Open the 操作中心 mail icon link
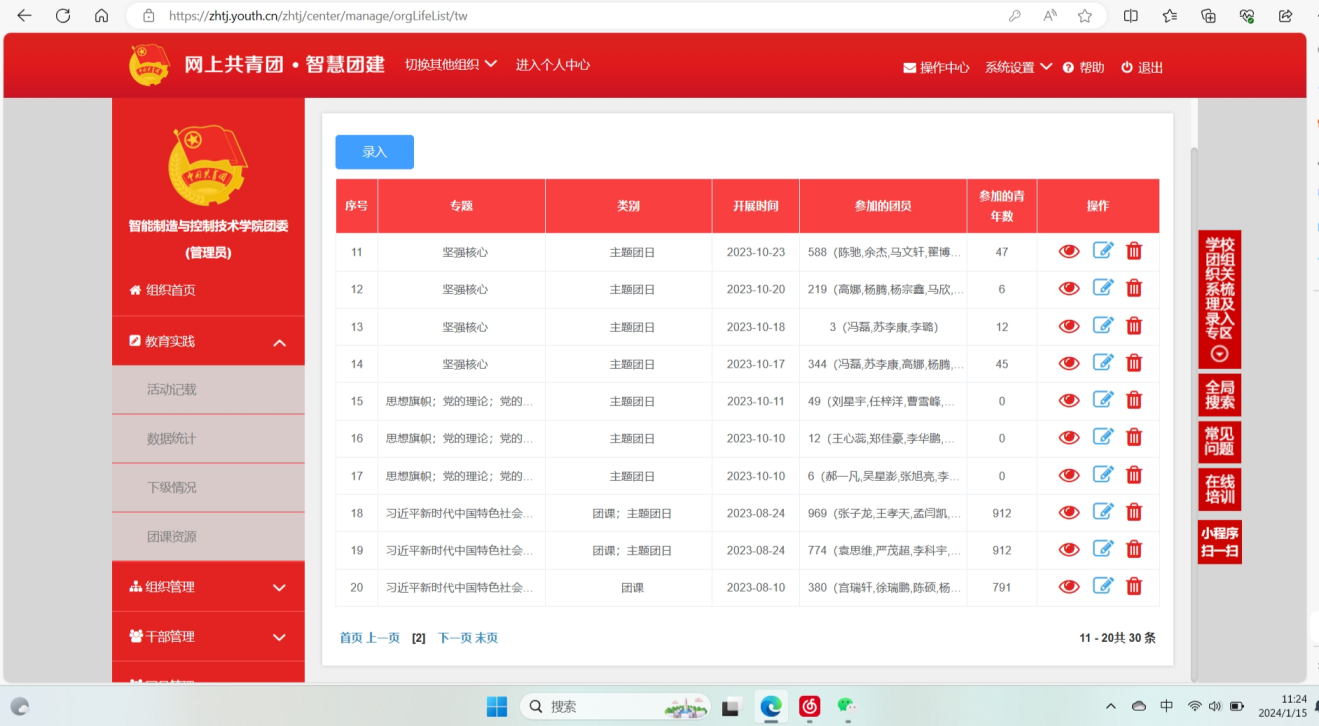The width and height of the screenshot is (1319, 726). click(x=936, y=67)
